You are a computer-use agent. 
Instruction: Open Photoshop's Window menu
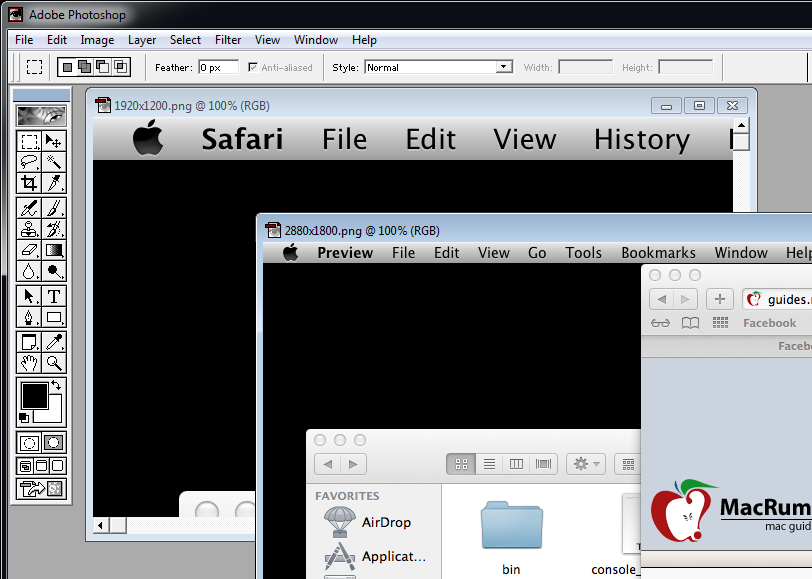316,40
